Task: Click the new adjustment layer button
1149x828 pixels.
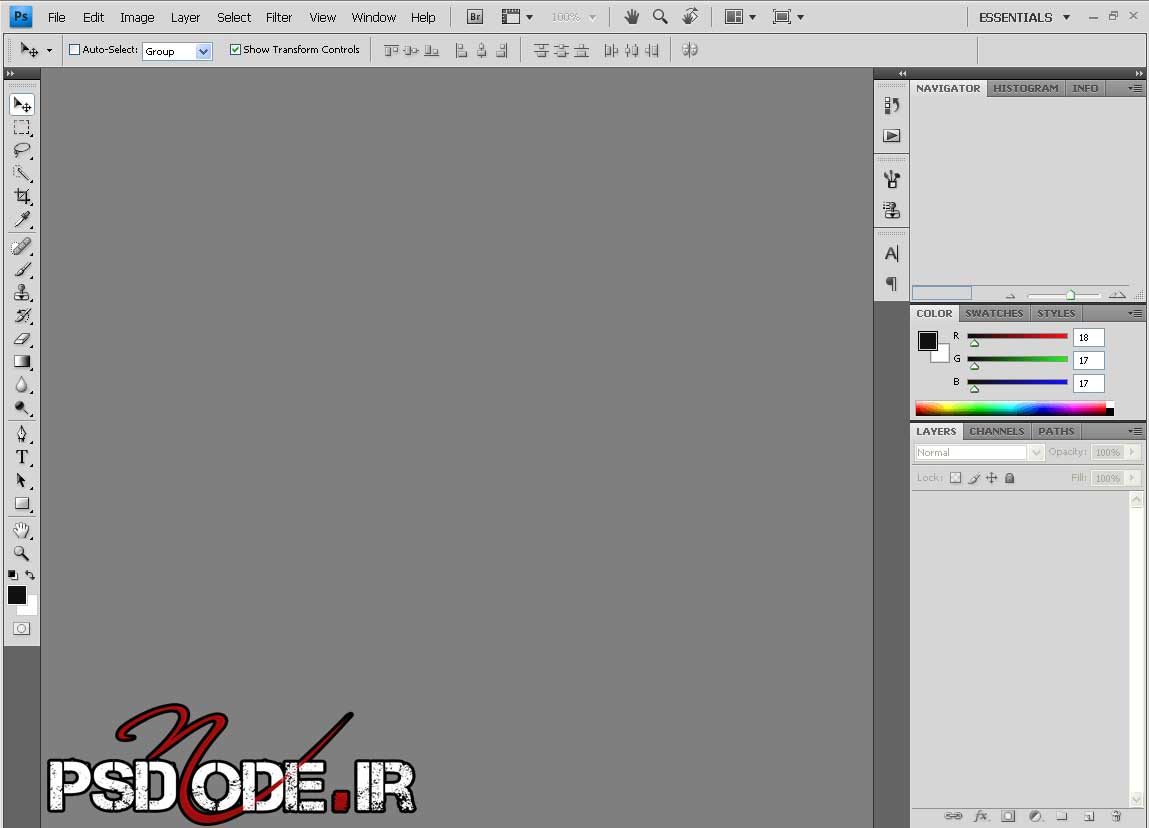Action: point(1035,816)
